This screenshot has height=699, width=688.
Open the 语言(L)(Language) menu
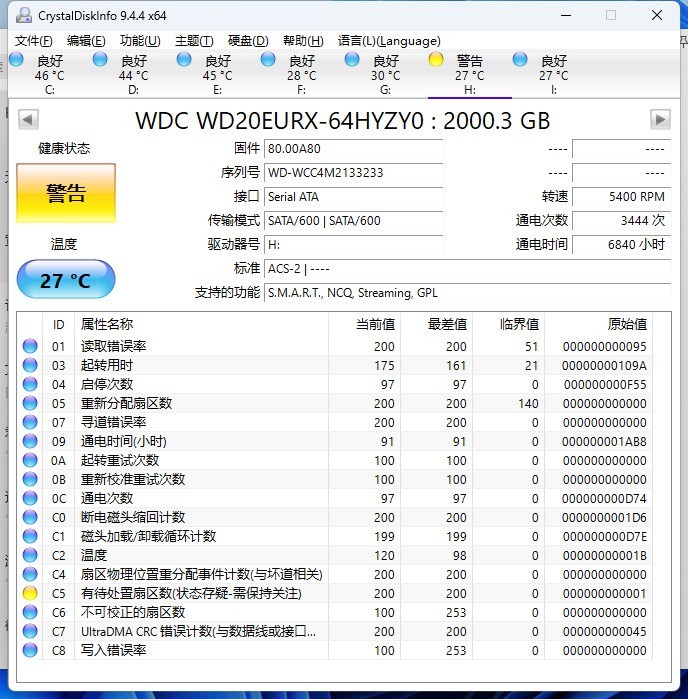389,41
